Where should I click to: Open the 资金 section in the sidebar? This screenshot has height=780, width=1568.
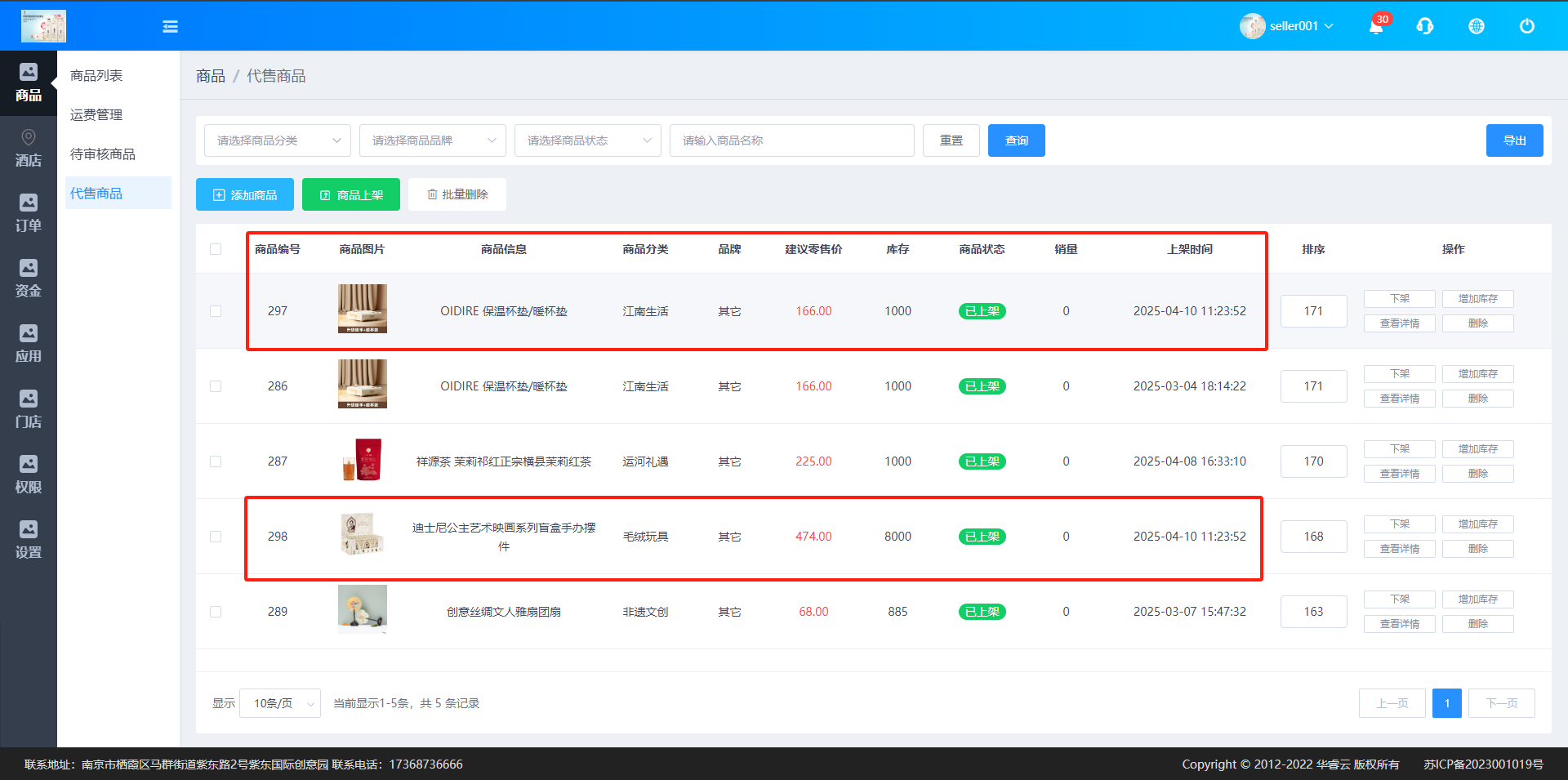click(x=29, y=279)
